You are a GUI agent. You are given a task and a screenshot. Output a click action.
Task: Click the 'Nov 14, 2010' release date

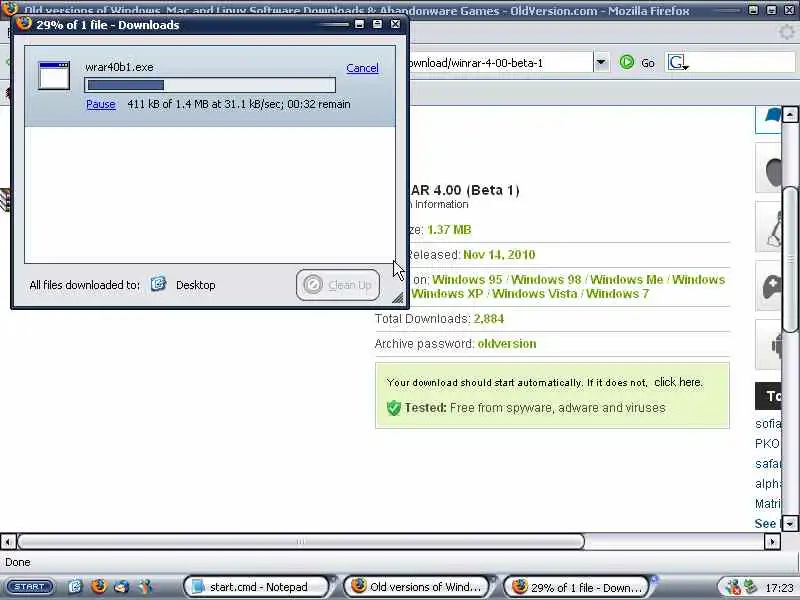click(499, 255)
